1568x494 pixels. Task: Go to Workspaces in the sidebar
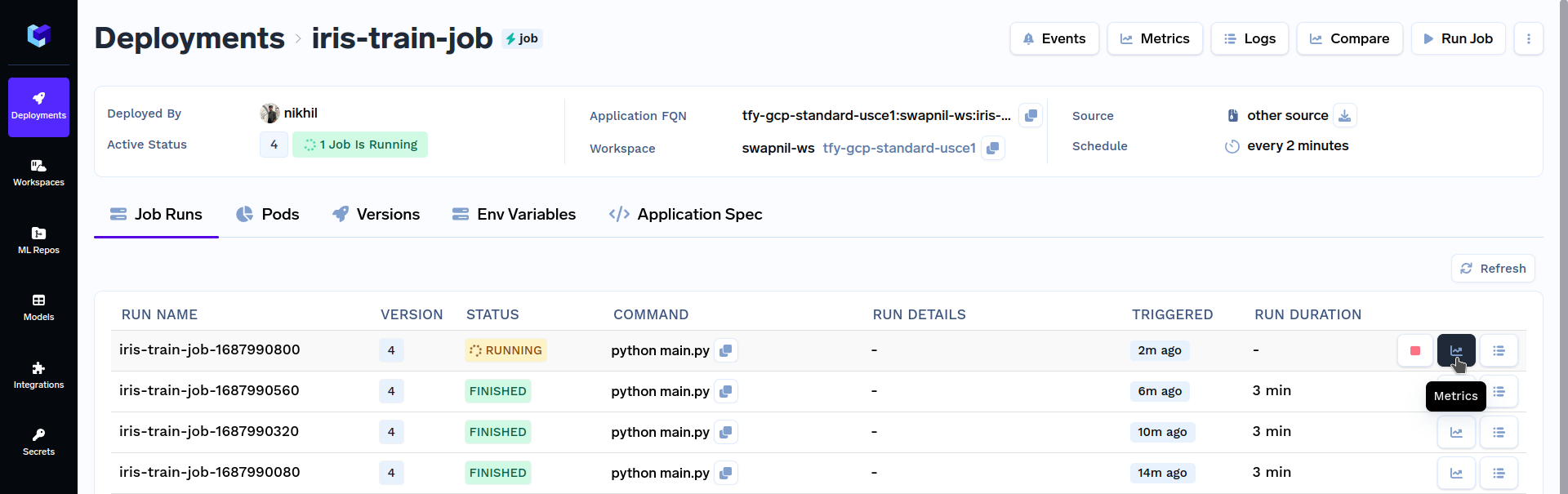tap(38, 173)
